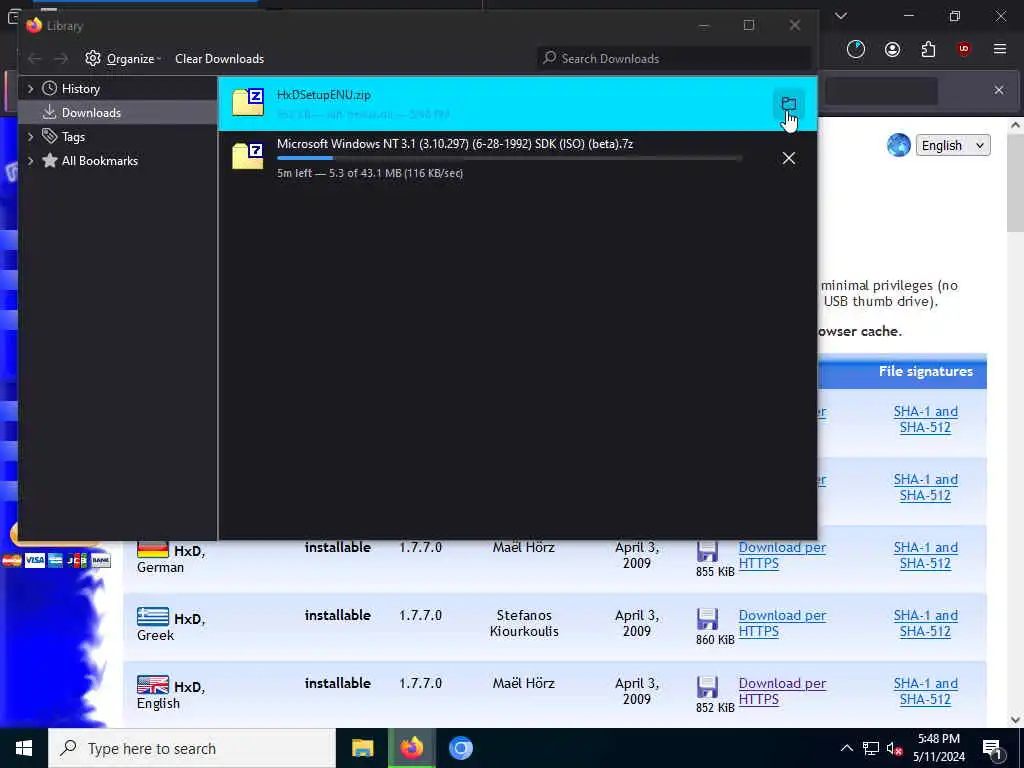1024x768 pixels.
Task: Select All Bookmarks in Library sidebar
Action: (x=99, y=161)
